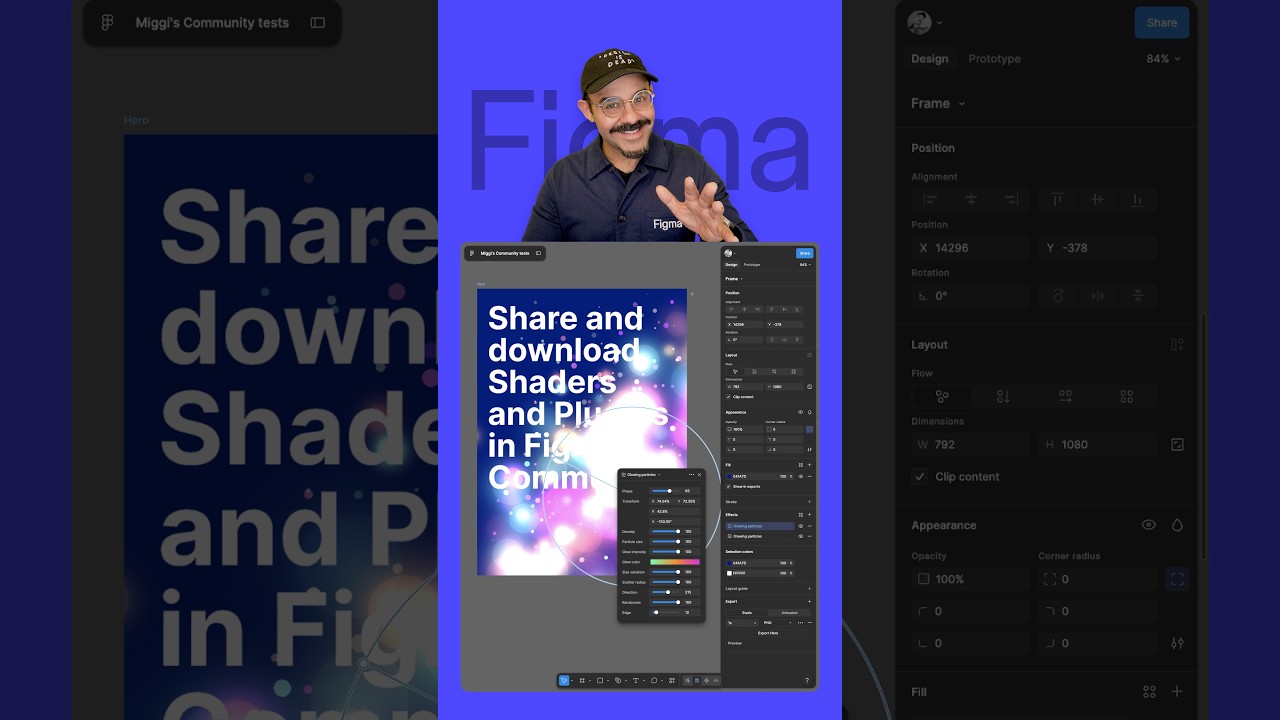Click auto layout icon beside Layout in background panel
The width and height of the screenshot is (1280, 720).
click(1177, 344)
